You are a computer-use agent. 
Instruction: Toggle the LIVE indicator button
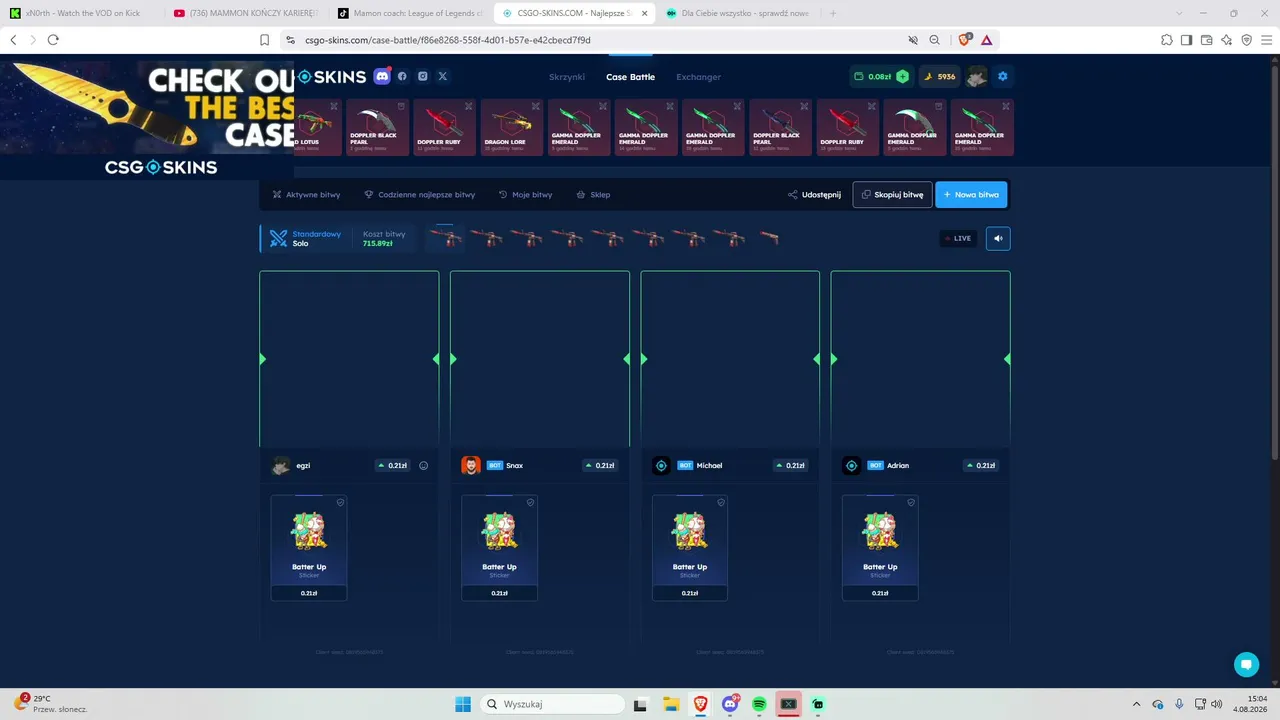(x=959, y=238)
